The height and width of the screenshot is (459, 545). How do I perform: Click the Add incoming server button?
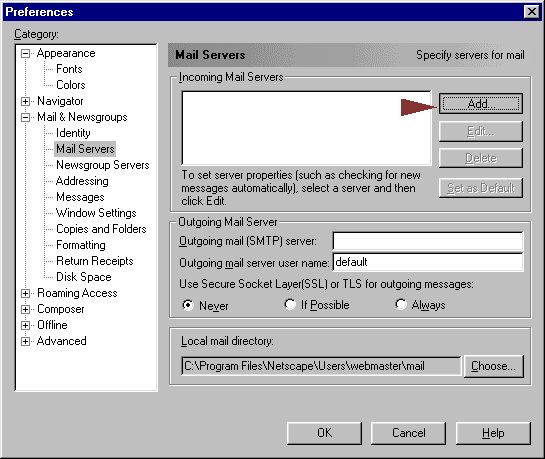(481, 104)
